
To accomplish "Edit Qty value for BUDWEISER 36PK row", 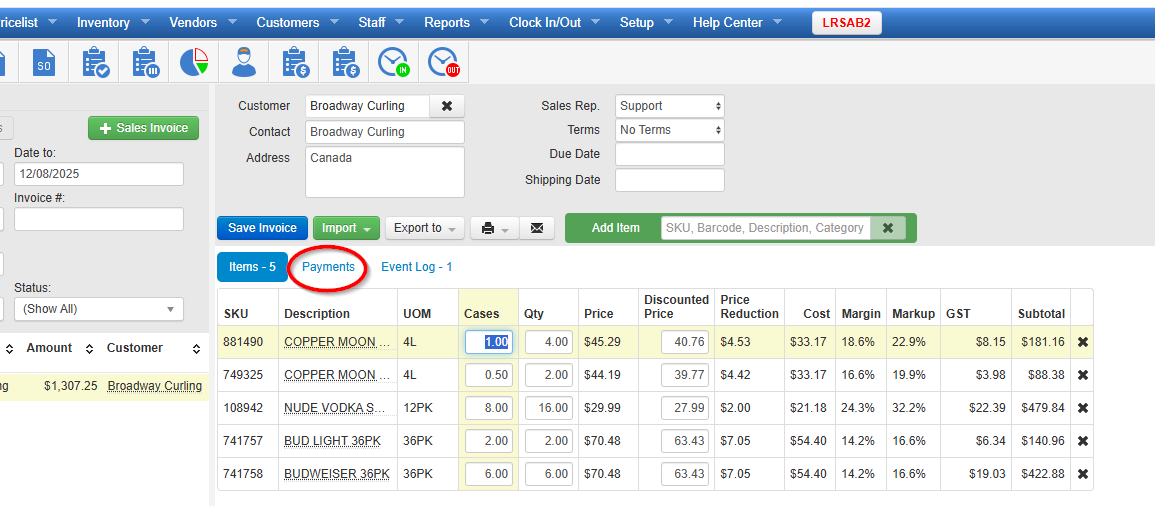I will (549, 474).
